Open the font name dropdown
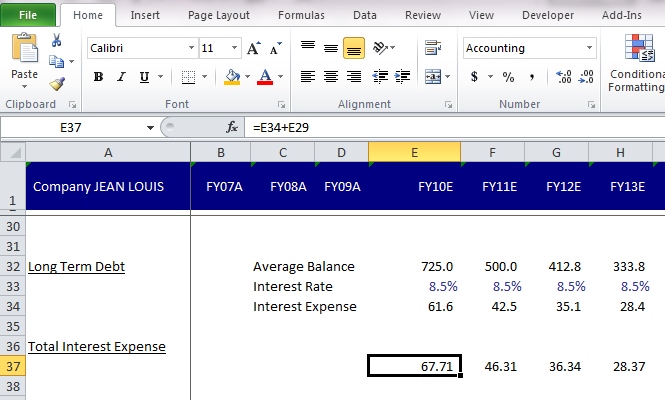This screenshot has width=665, height=400. pos(191,48)
